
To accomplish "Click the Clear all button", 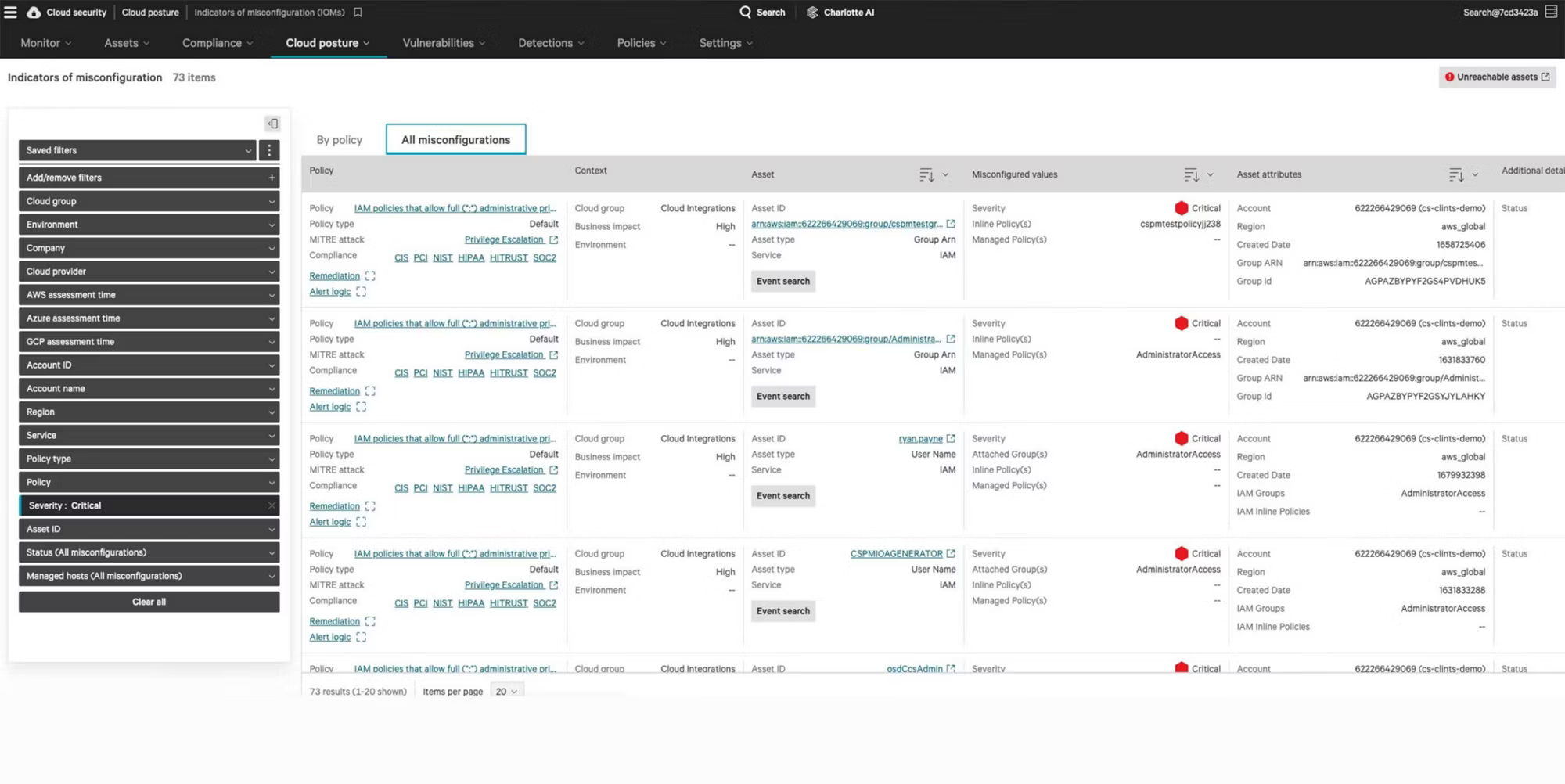I will [x=149, y=602].
